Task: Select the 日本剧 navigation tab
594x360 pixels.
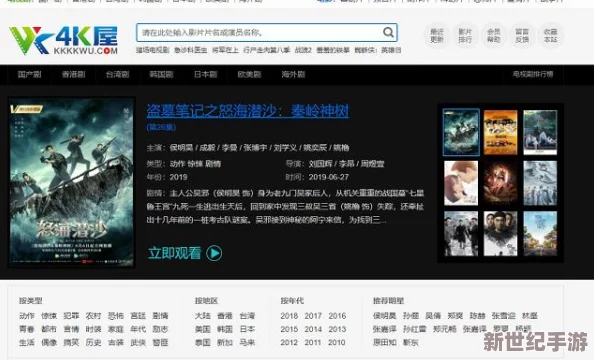Action: [x=205, y=74]
